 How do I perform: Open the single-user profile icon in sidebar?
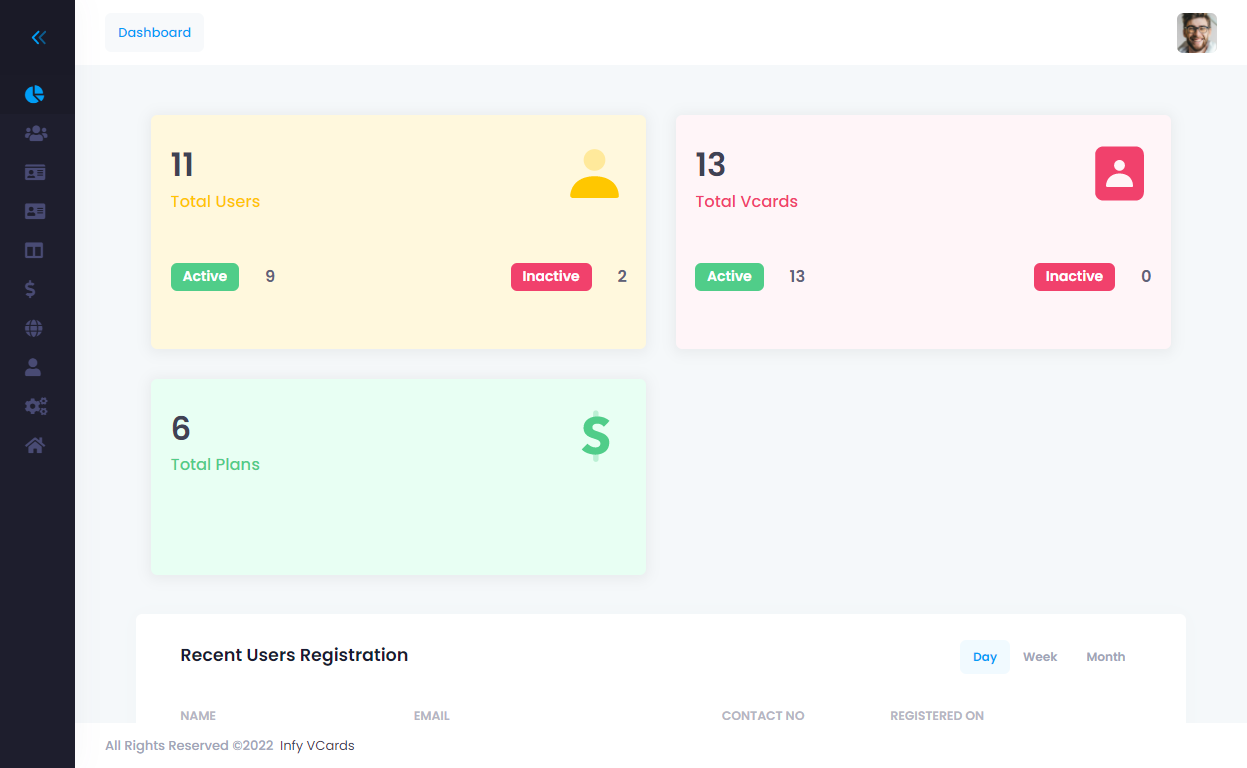[34, 367]
